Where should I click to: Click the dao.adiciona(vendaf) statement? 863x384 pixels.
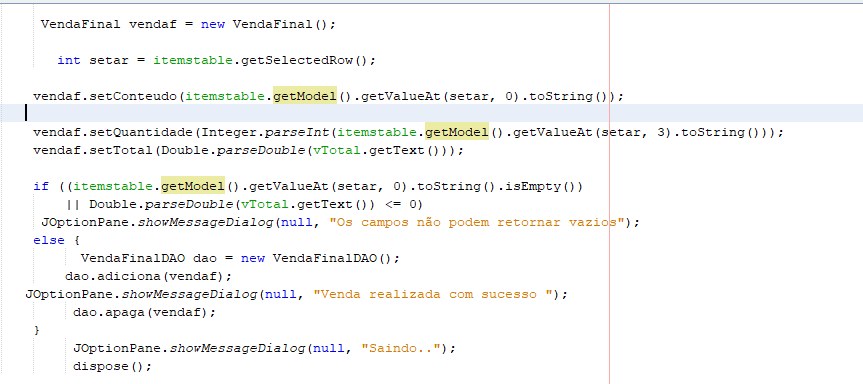149,276
